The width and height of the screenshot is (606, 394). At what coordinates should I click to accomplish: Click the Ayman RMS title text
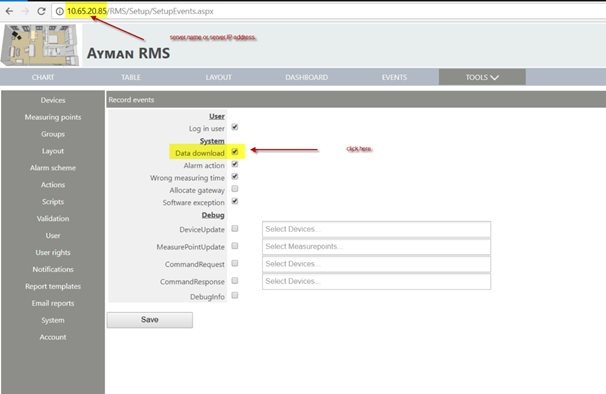[128, 53]
